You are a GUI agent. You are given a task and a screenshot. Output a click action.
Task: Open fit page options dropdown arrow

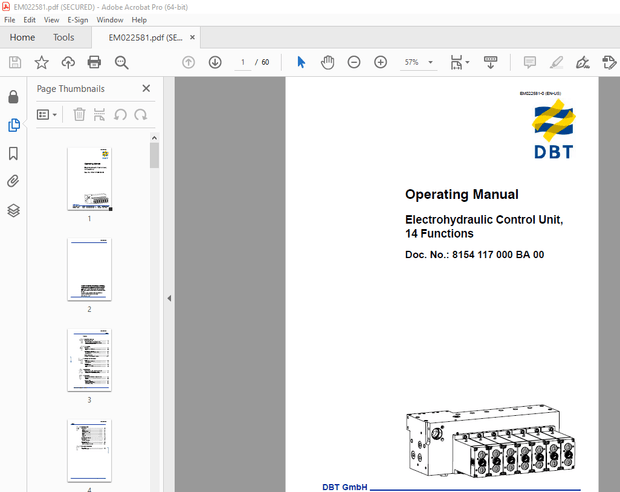tap(467, 62)
